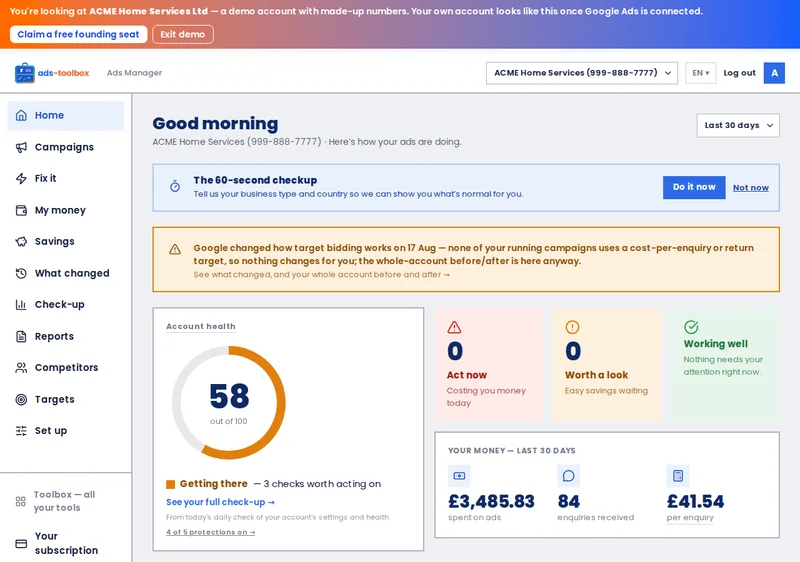
Task: Click the 84 enquiries received value
Action: 568,502
